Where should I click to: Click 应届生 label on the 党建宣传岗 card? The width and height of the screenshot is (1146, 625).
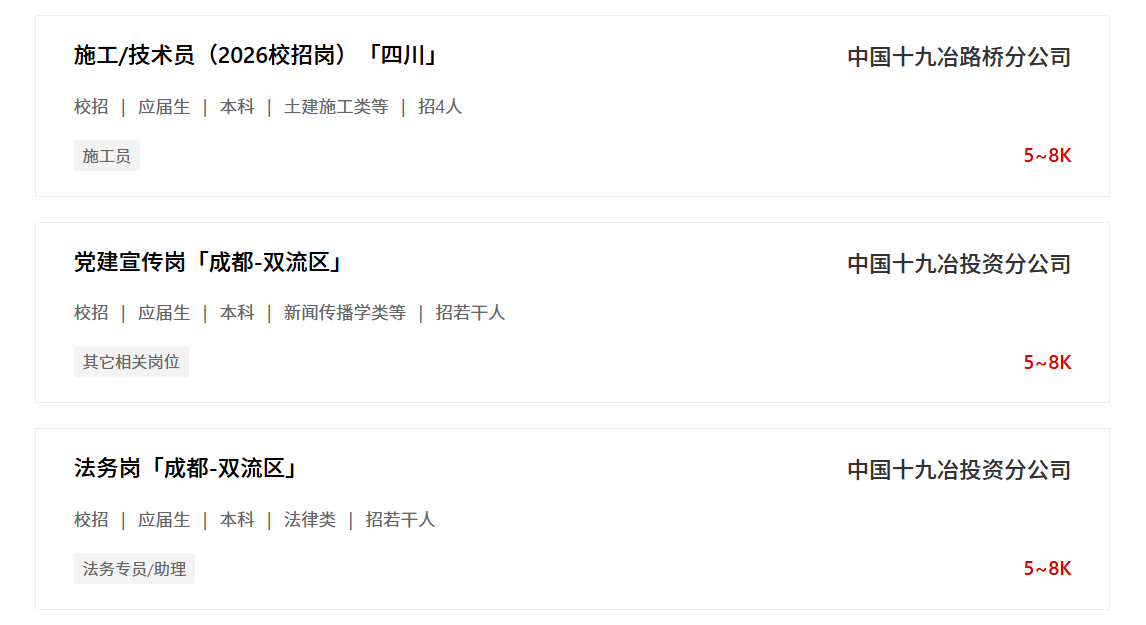coord(164,313)
